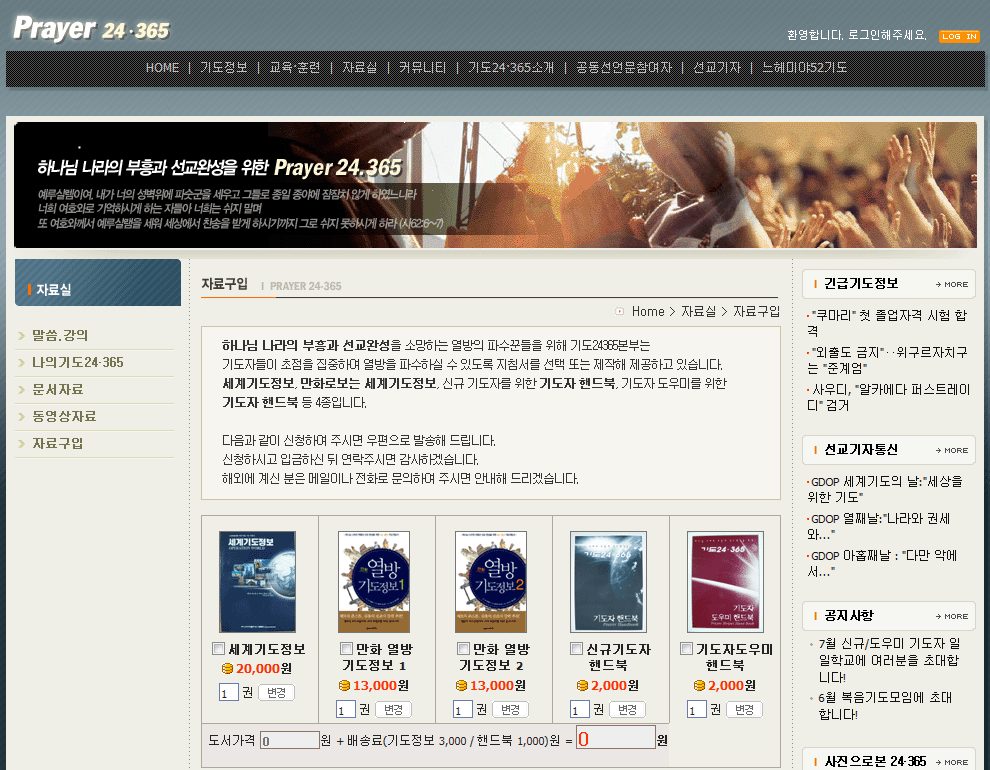Select 나의기도24·365 in the sidebar

(x=78, y=362)
